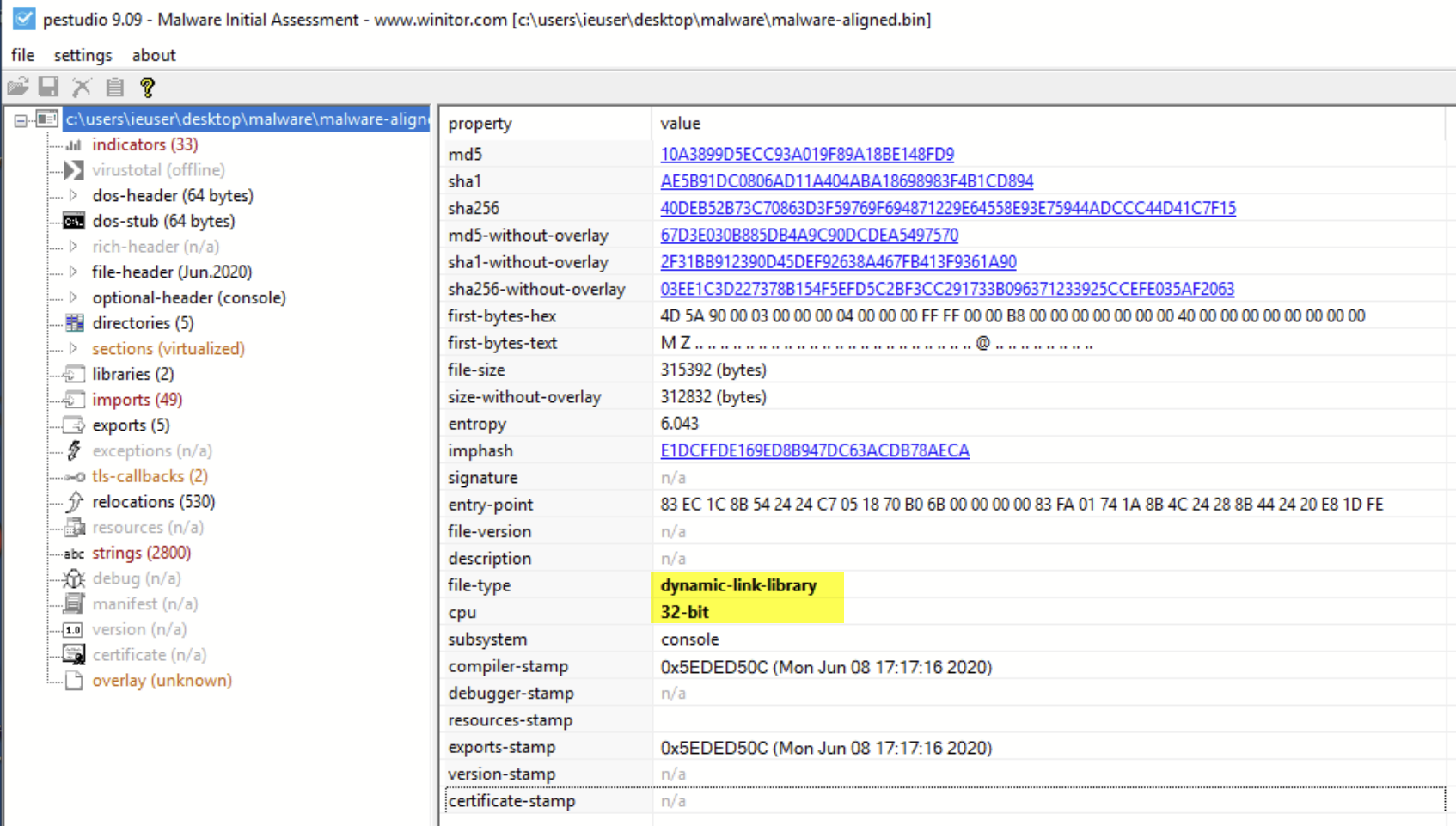Viewport: 1456px width, 826px height.
Task: Expand the optional-header (console) node
Action: (x=74, y=297)
